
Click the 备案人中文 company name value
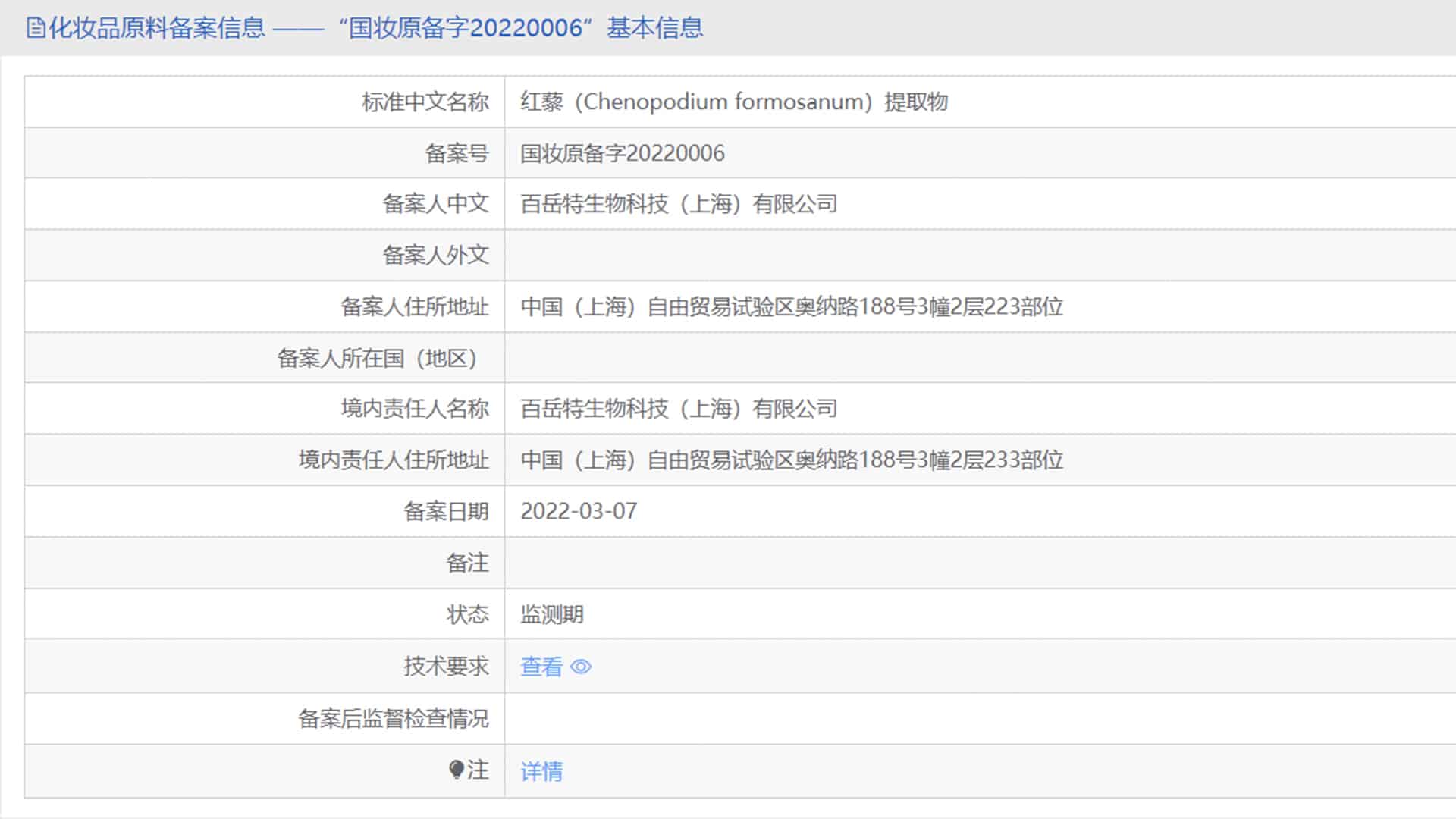tap(678, 204)
